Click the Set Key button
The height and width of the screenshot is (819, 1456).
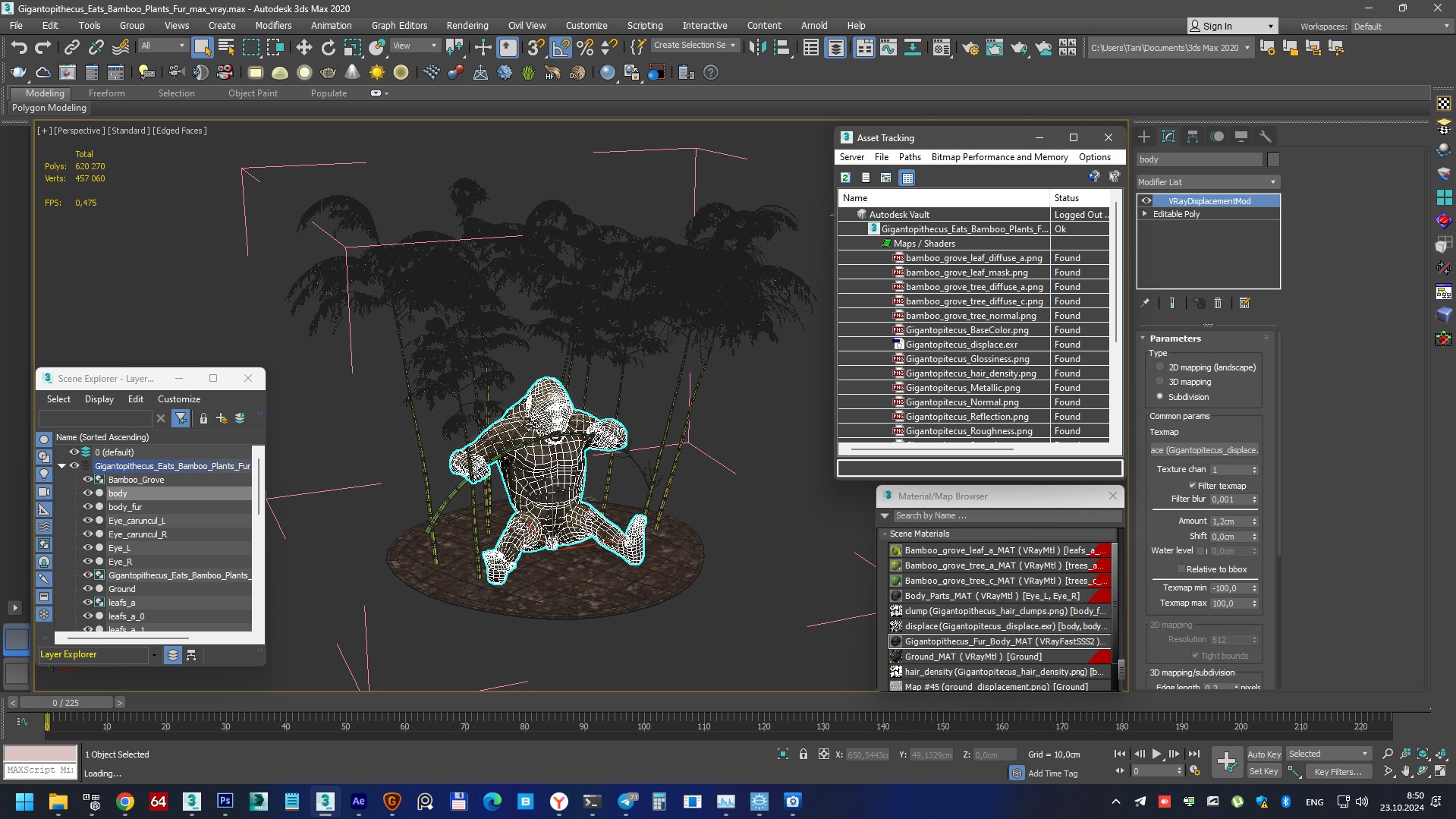(x=1264, y=771)
